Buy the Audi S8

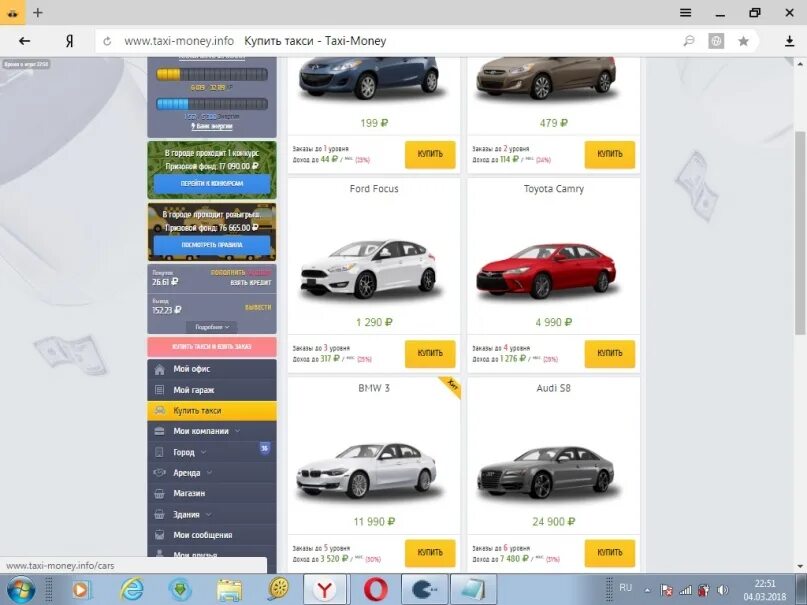pyautogui.click(x=610, y=553)
